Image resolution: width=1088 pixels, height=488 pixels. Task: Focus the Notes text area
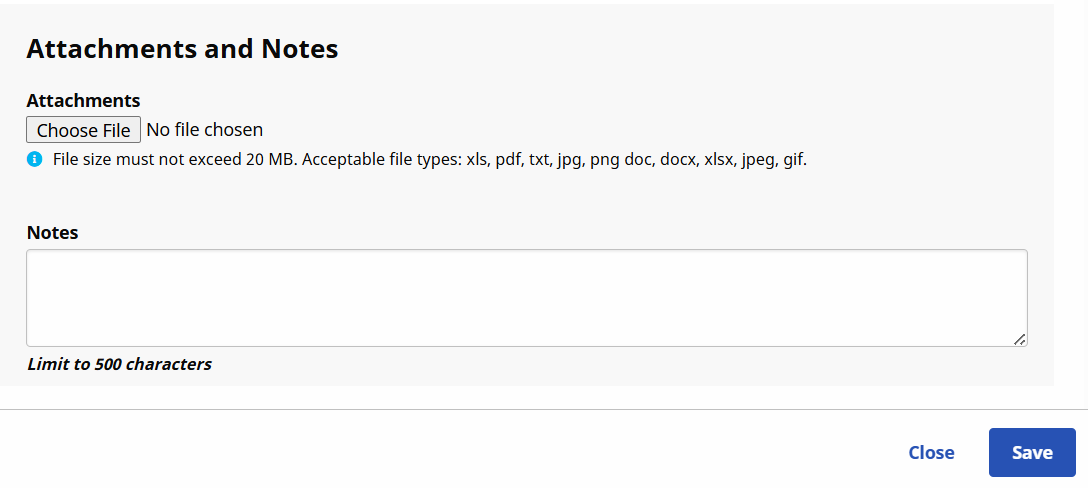(x=526, y=298)
